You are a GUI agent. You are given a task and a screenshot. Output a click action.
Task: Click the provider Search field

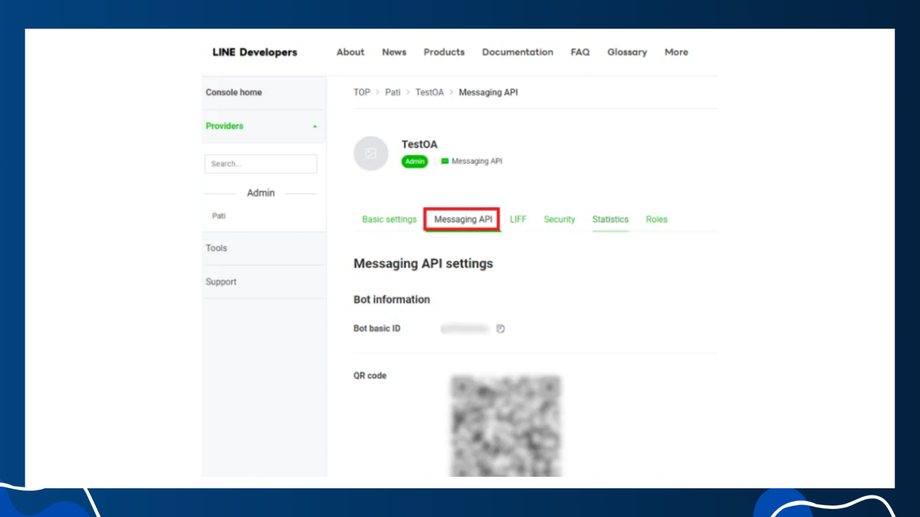click(x=261, y=164)
